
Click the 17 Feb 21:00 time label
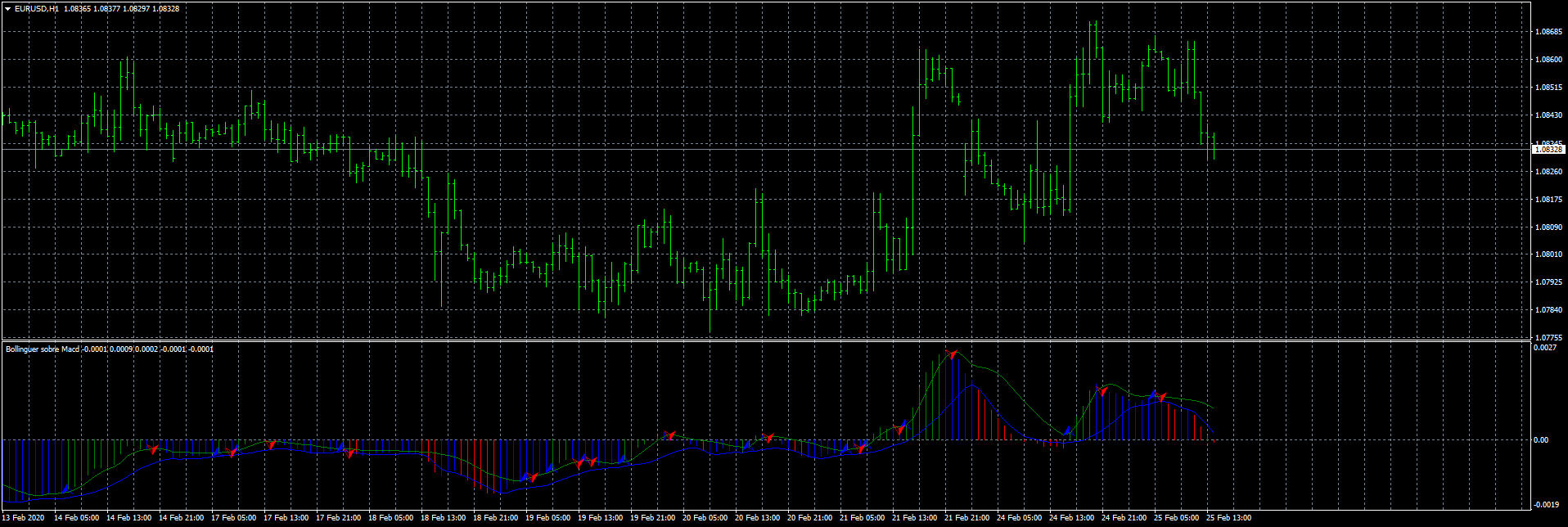point(338,517)
